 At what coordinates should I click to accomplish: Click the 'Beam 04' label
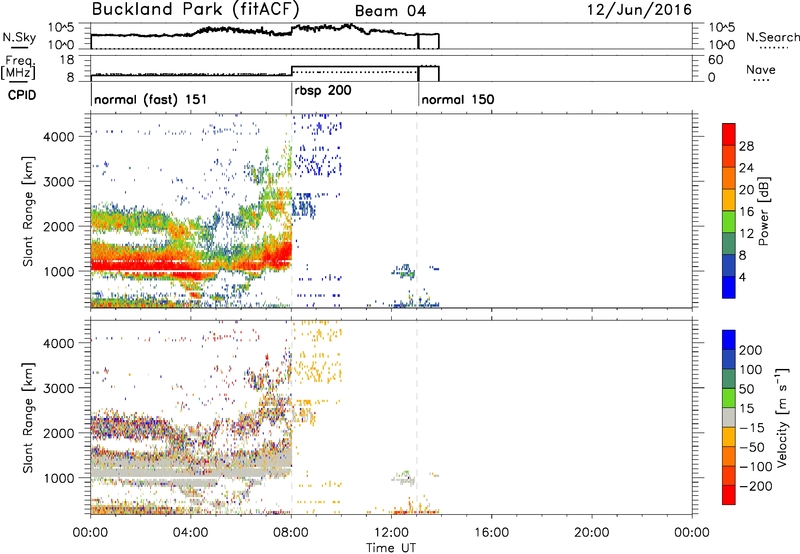point(390,11)
